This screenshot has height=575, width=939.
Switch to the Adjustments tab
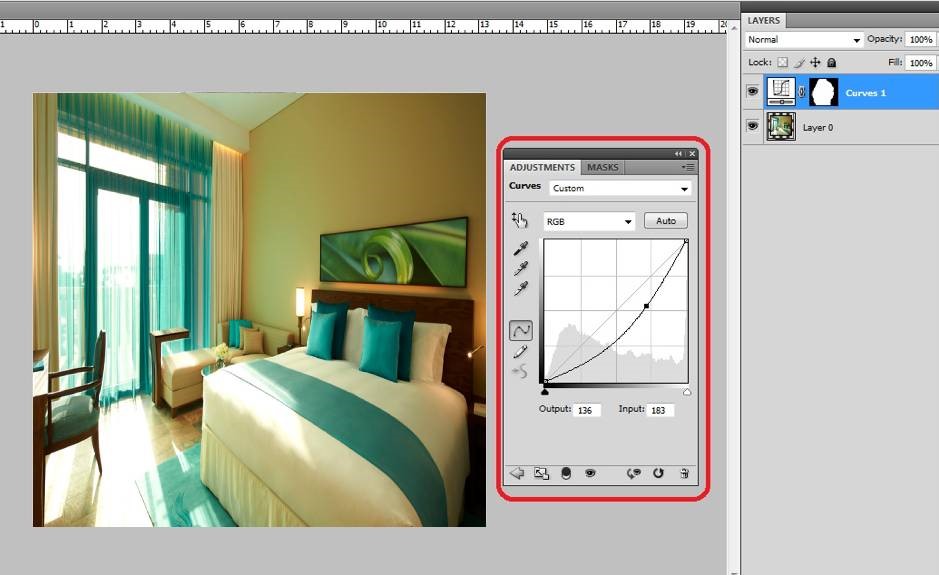(542, 167)
